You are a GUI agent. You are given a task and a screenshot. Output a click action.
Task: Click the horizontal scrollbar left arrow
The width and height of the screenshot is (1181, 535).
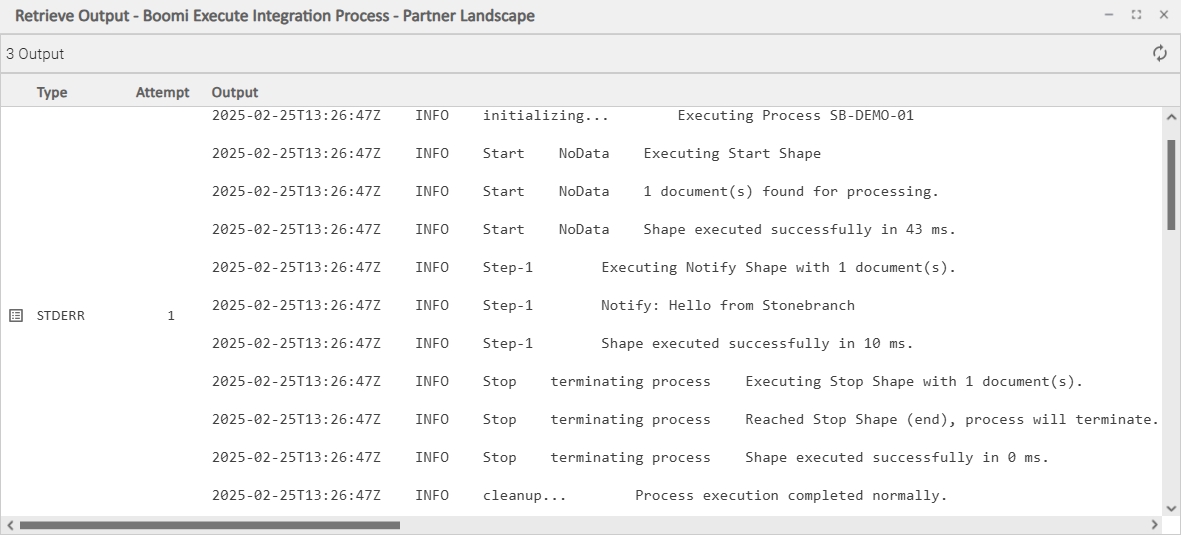(10, 525)
